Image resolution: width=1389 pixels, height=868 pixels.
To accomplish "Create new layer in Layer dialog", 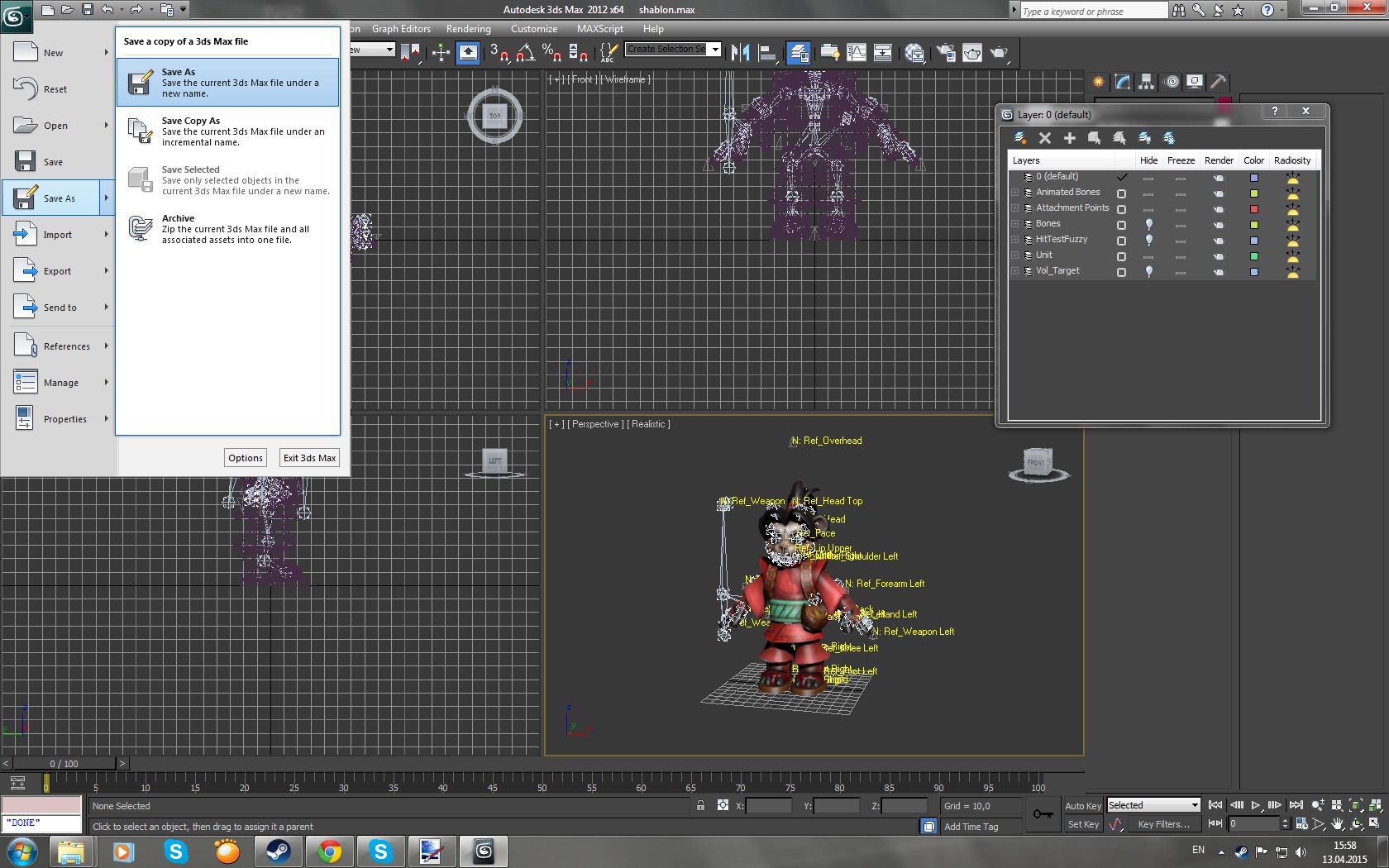I will pos(1020,138).
